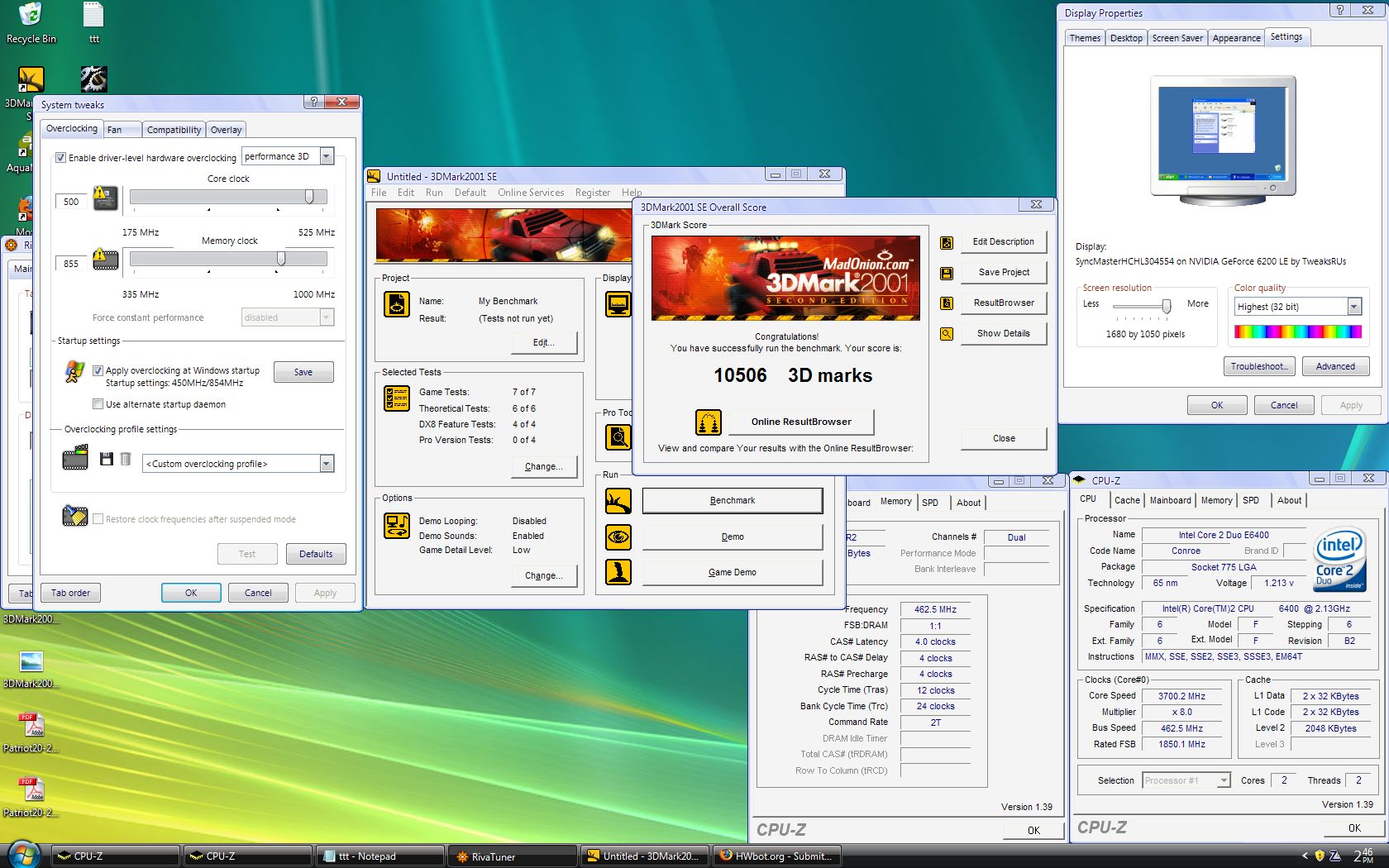Click the Windows Start orb
This screenshot has width=1389, height=868.
(22, 855)
